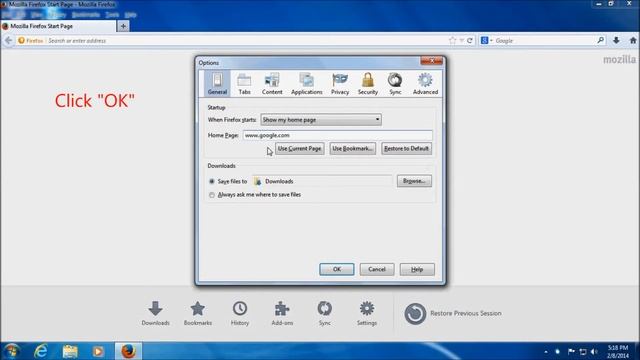Click the Home Page address field

(x=337, y=135)
